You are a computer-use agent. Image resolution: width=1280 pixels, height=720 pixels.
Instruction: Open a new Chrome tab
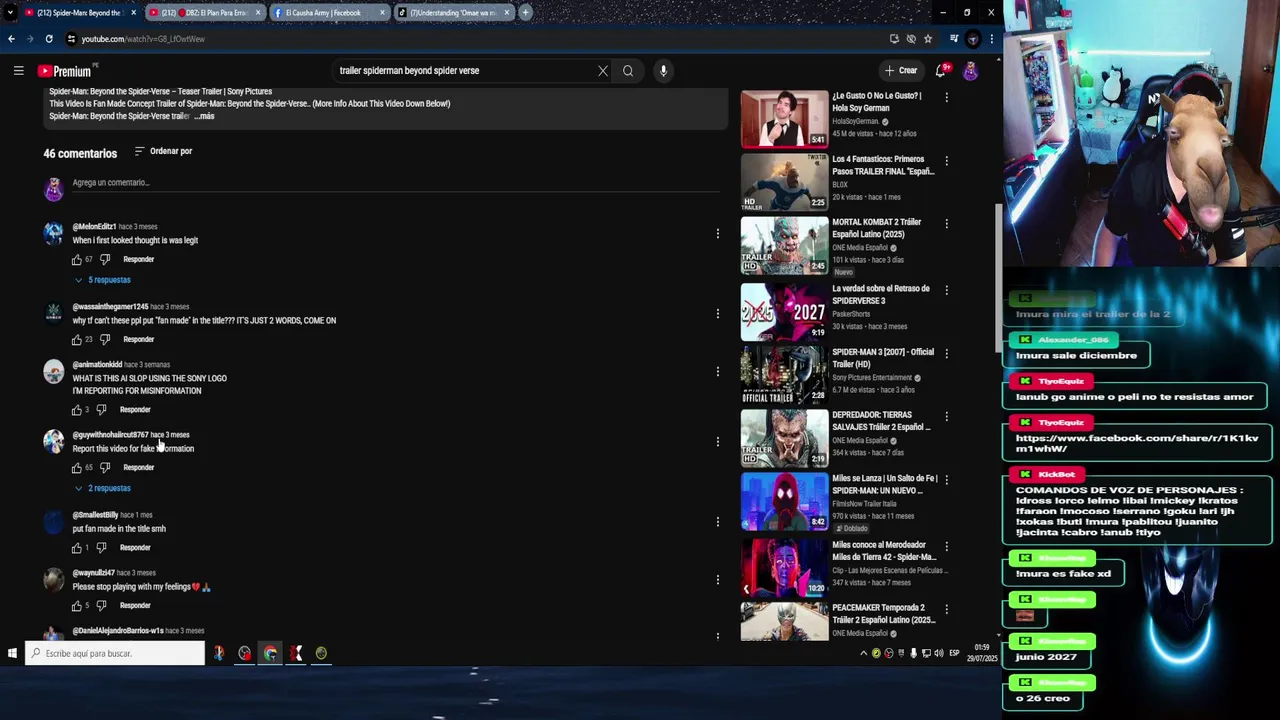click(525, 13)
